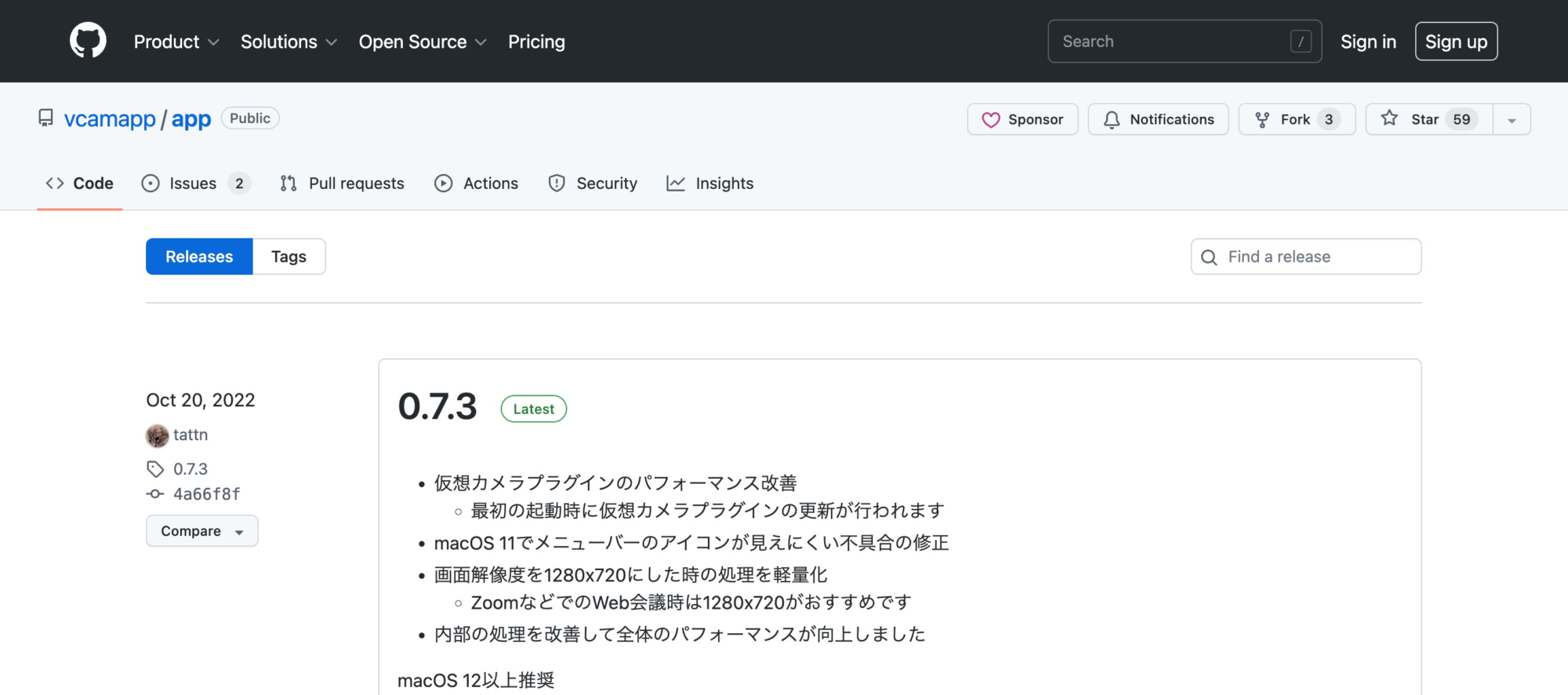The width and height of the screenshot is (1568, 695).
Task: Click the Insights graph icon
Action: click(676, 184)
